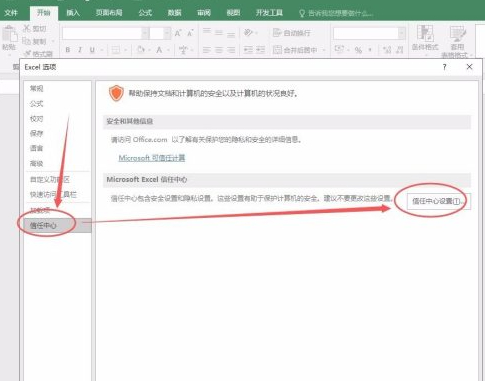485x381 pixels.
Task: Open the font name dropdown arrow
Action: [x=145, y=33]
